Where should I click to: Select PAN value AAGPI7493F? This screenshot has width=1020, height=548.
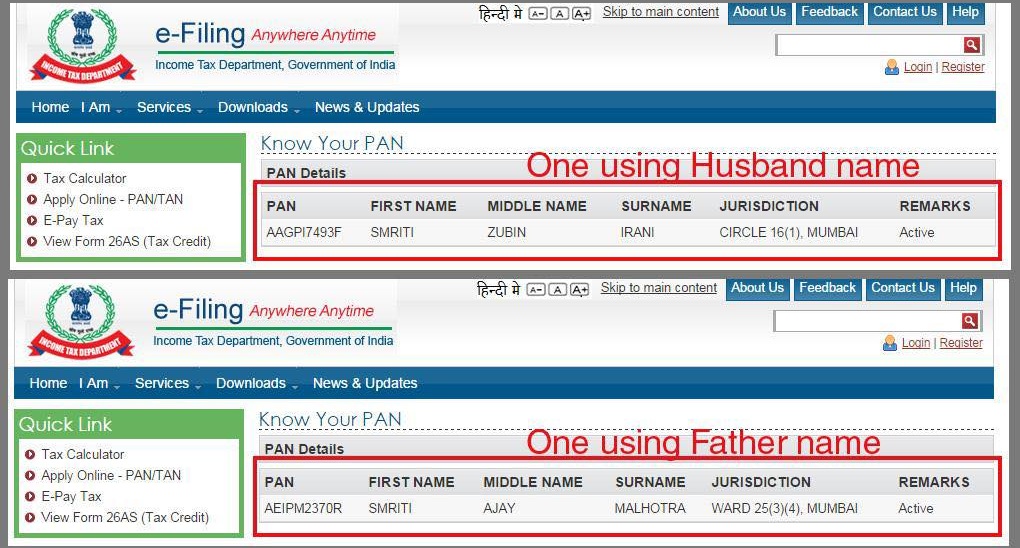(304, 232)
